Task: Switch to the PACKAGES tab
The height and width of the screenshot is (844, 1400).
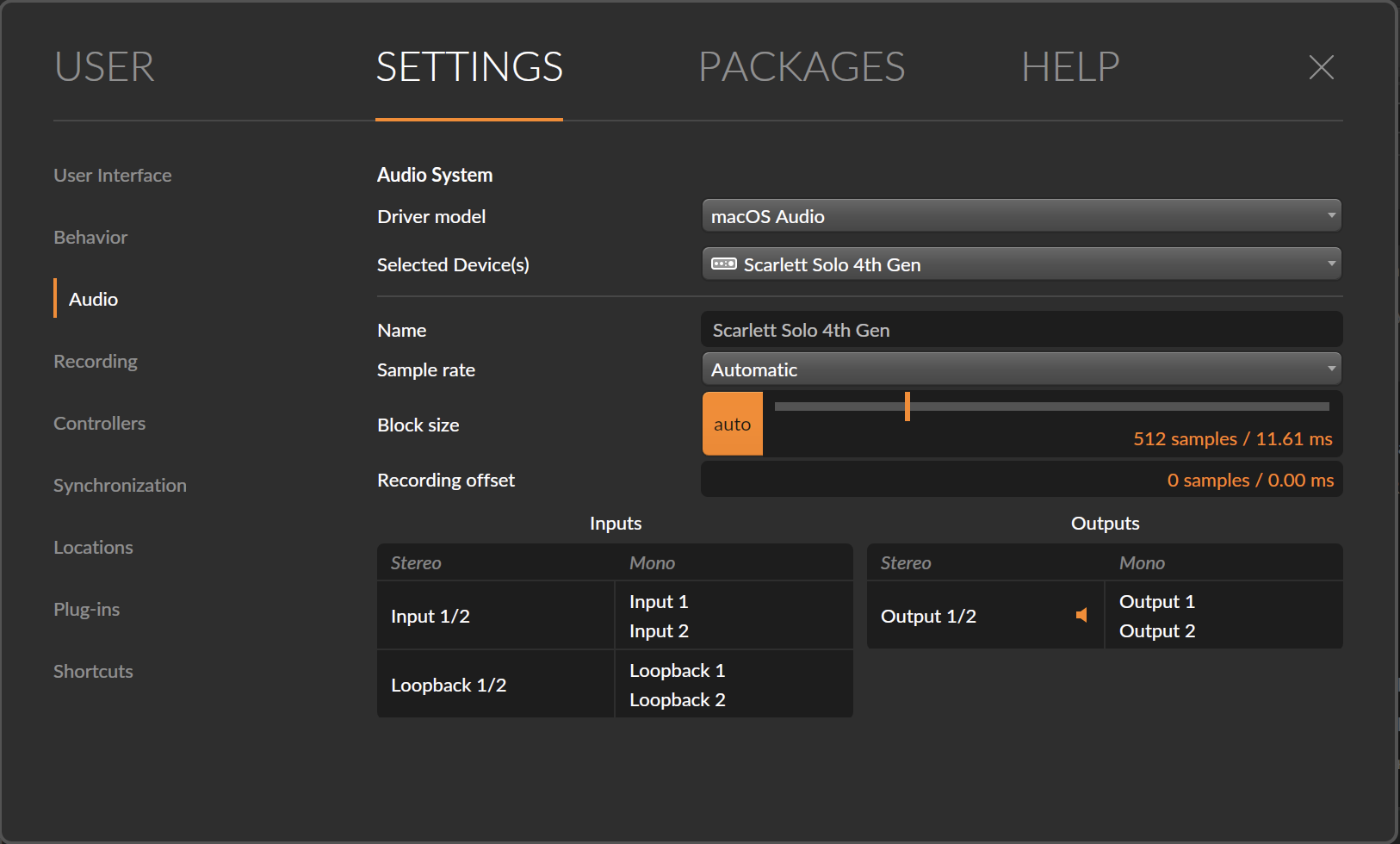Action: pos(802,67)
